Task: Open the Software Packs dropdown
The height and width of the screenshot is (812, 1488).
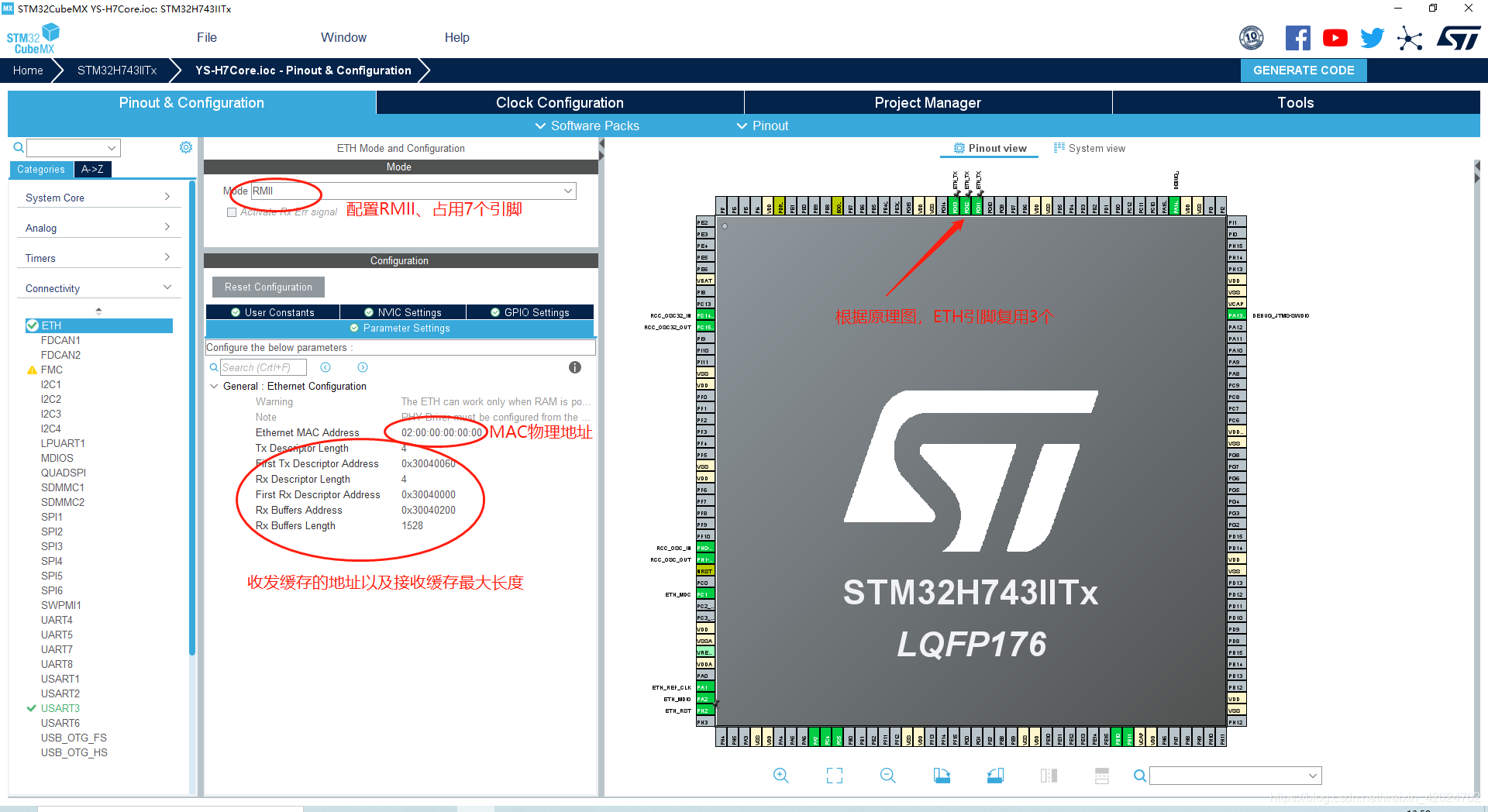Action: (587, 126)
